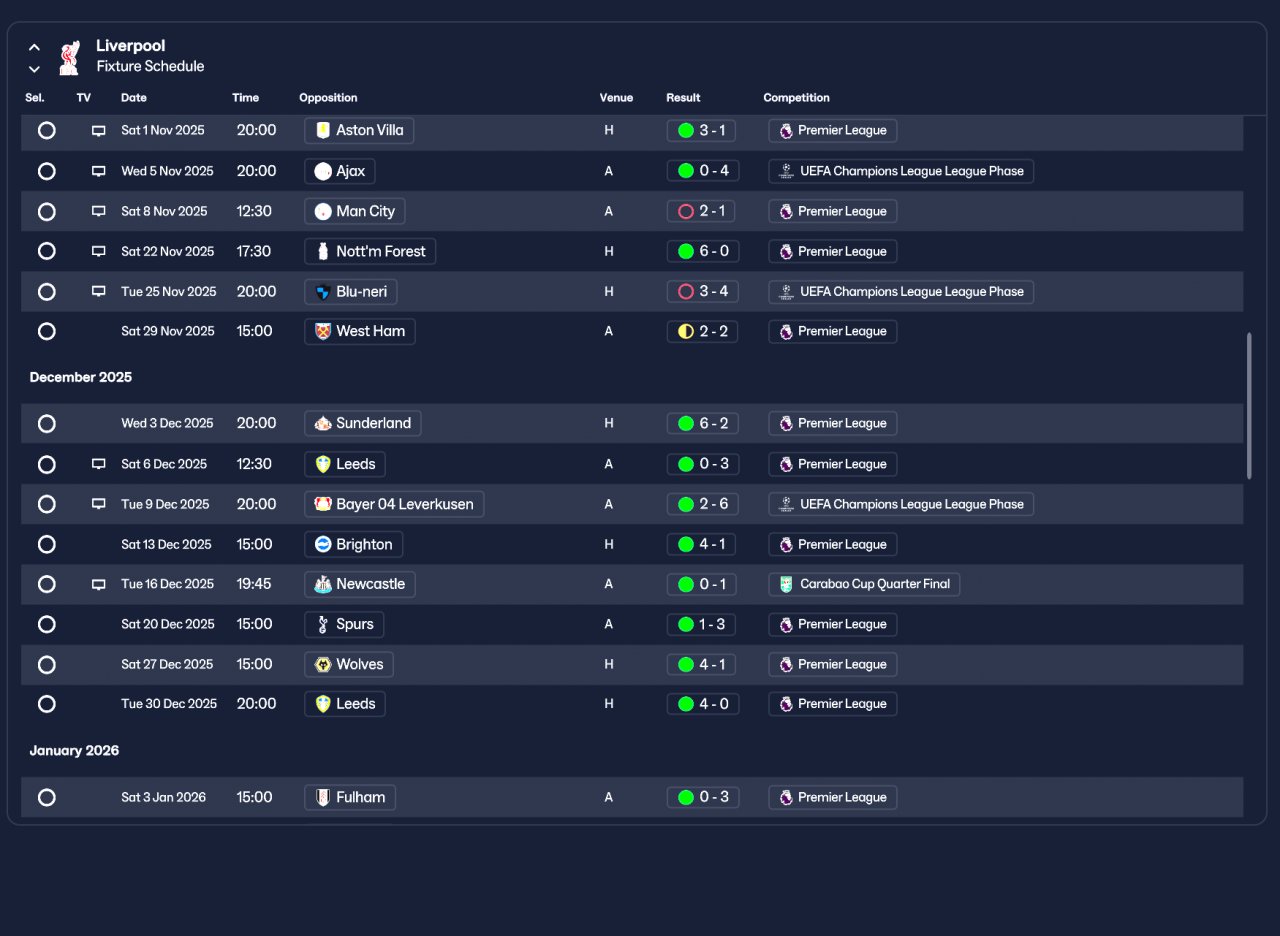Click up chevron beside Liverpool title

point(34,47)
